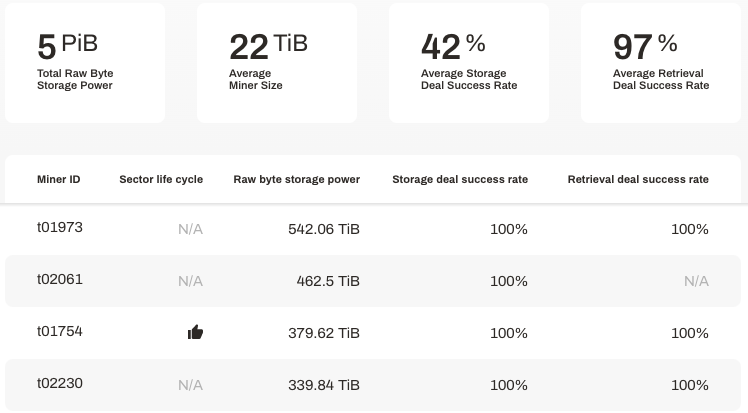This screenshot has height=413, width=748.
Task: Select the Average Retrieval Deal Success Rate card
Action: [x=661, y=63]
